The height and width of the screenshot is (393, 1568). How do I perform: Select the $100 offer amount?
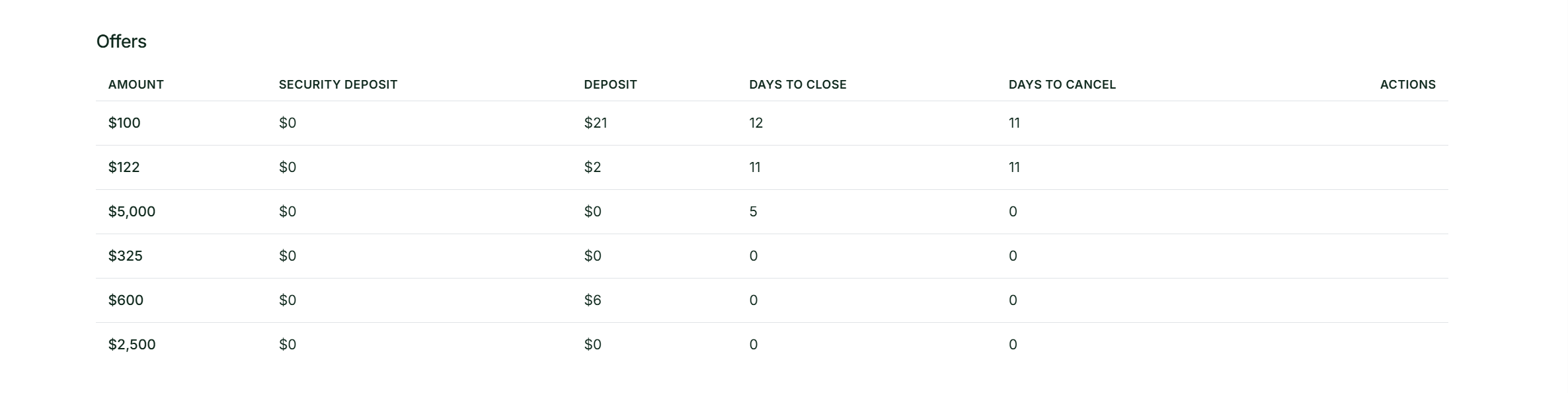[124, 123]
